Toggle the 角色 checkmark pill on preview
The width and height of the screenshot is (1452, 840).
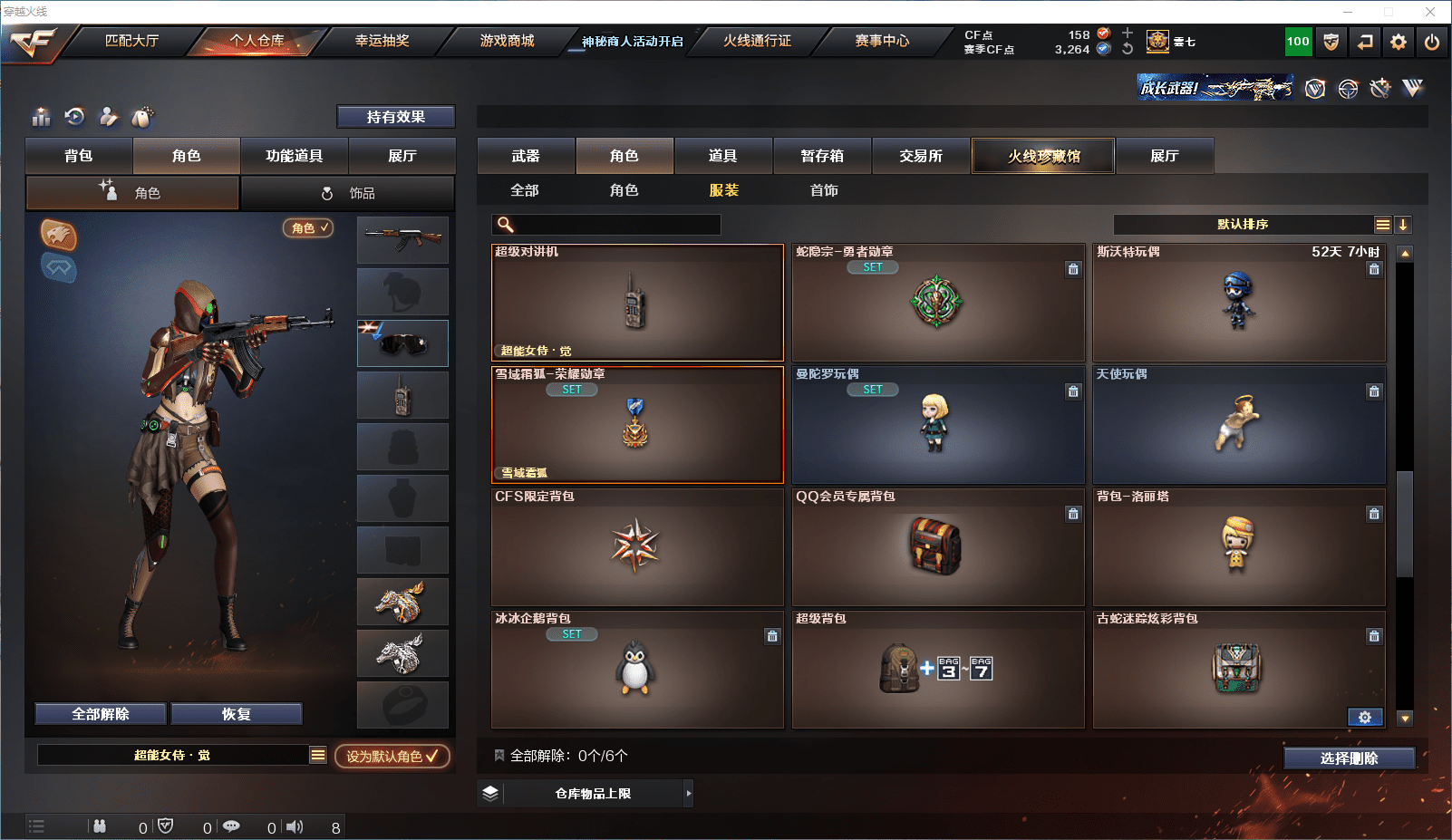point(308,228)
